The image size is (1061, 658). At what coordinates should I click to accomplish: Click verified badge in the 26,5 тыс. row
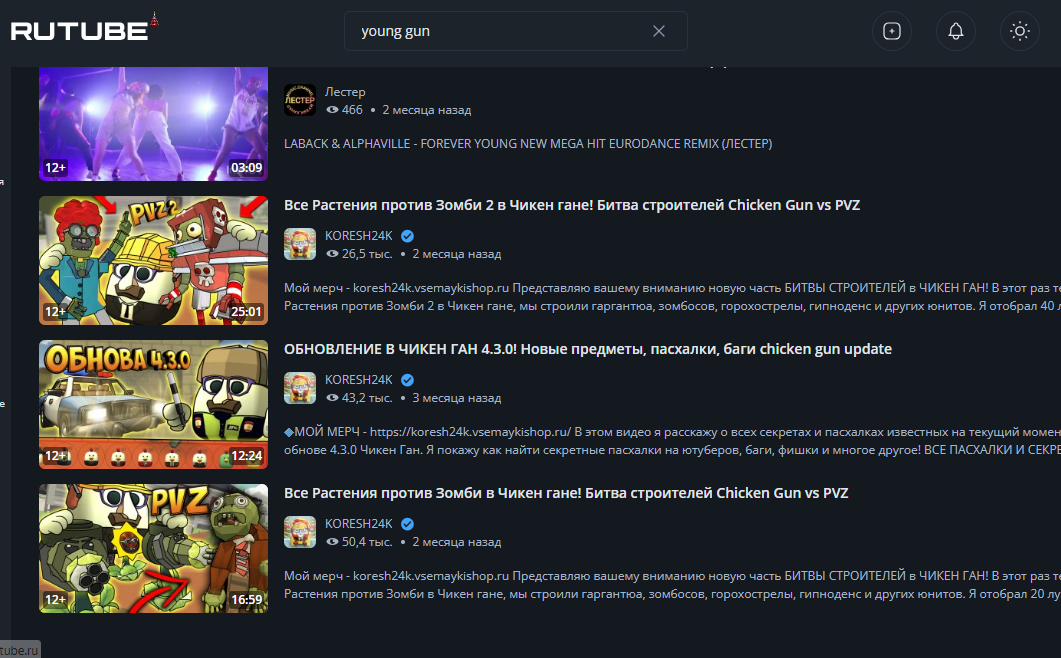pyautogui.click(x=407, y=236)
